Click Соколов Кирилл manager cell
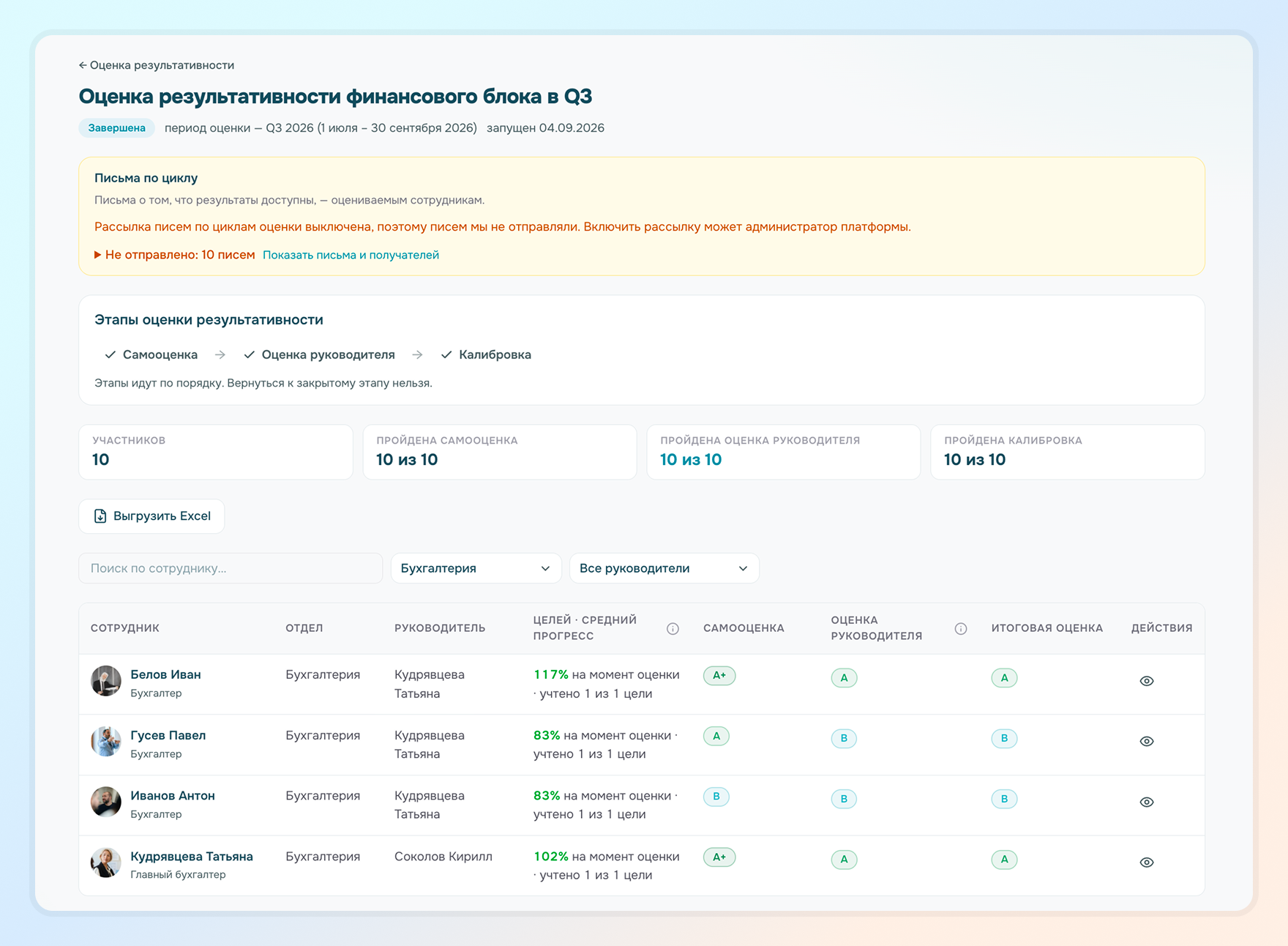The image size is (1288, 946). 443,856
